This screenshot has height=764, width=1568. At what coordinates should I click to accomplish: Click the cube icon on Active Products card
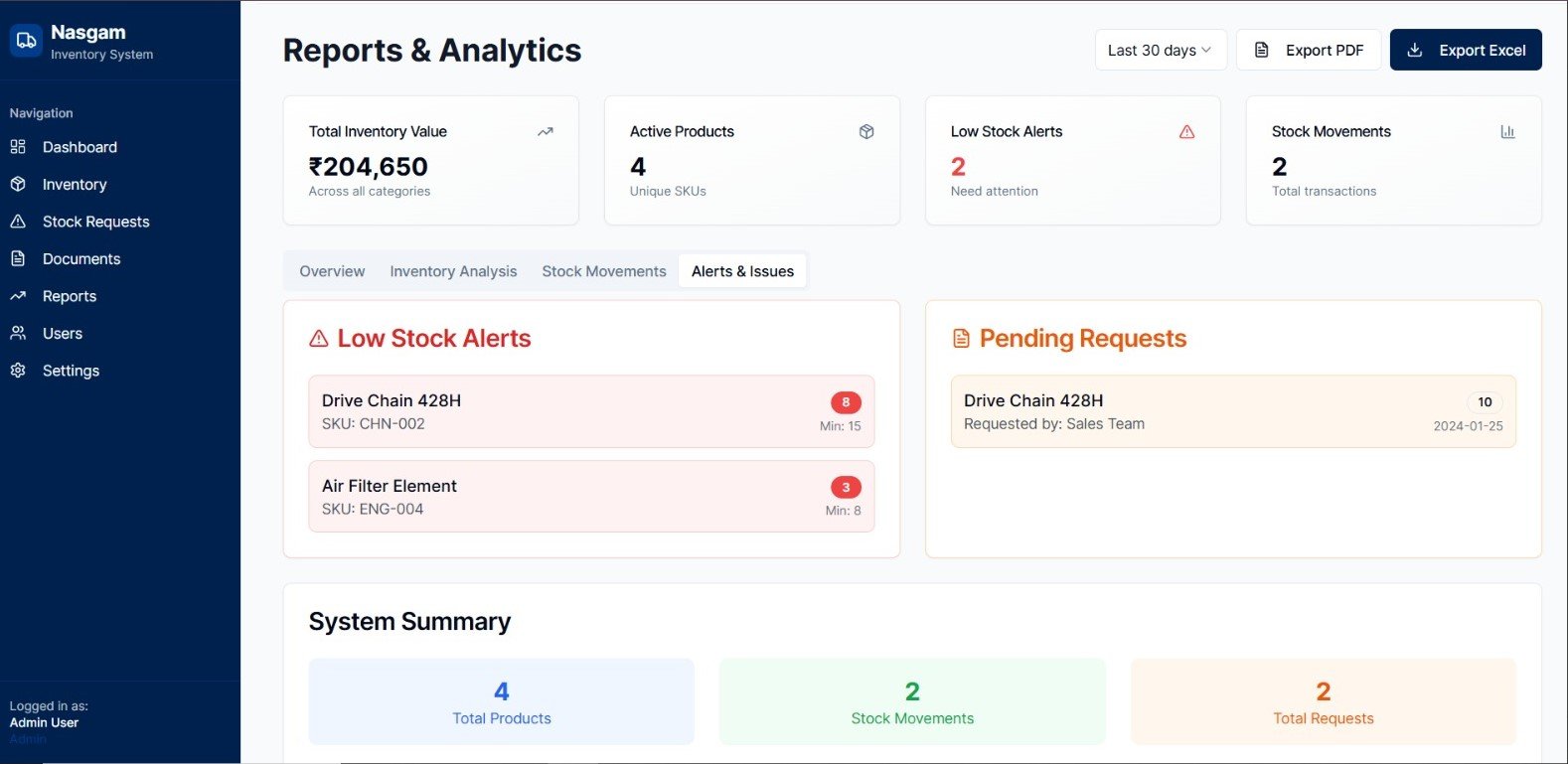866,131
